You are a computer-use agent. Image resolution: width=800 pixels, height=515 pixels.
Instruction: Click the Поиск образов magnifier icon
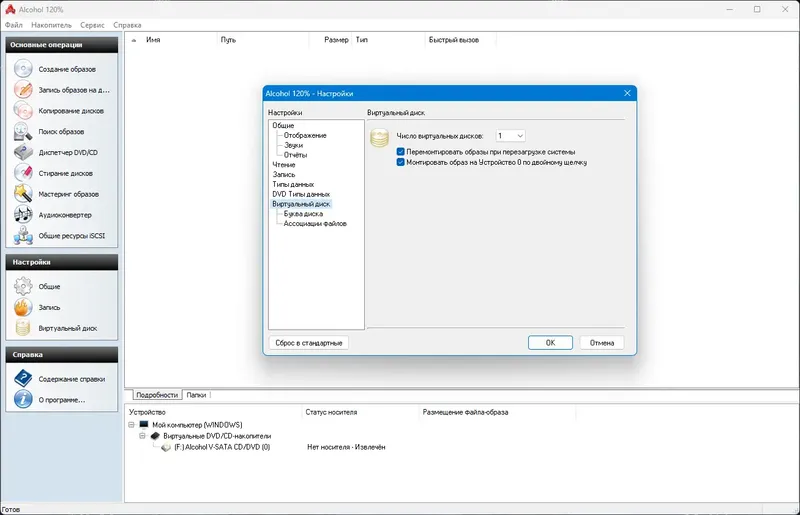pyautogui.click(x=23, y=131)
